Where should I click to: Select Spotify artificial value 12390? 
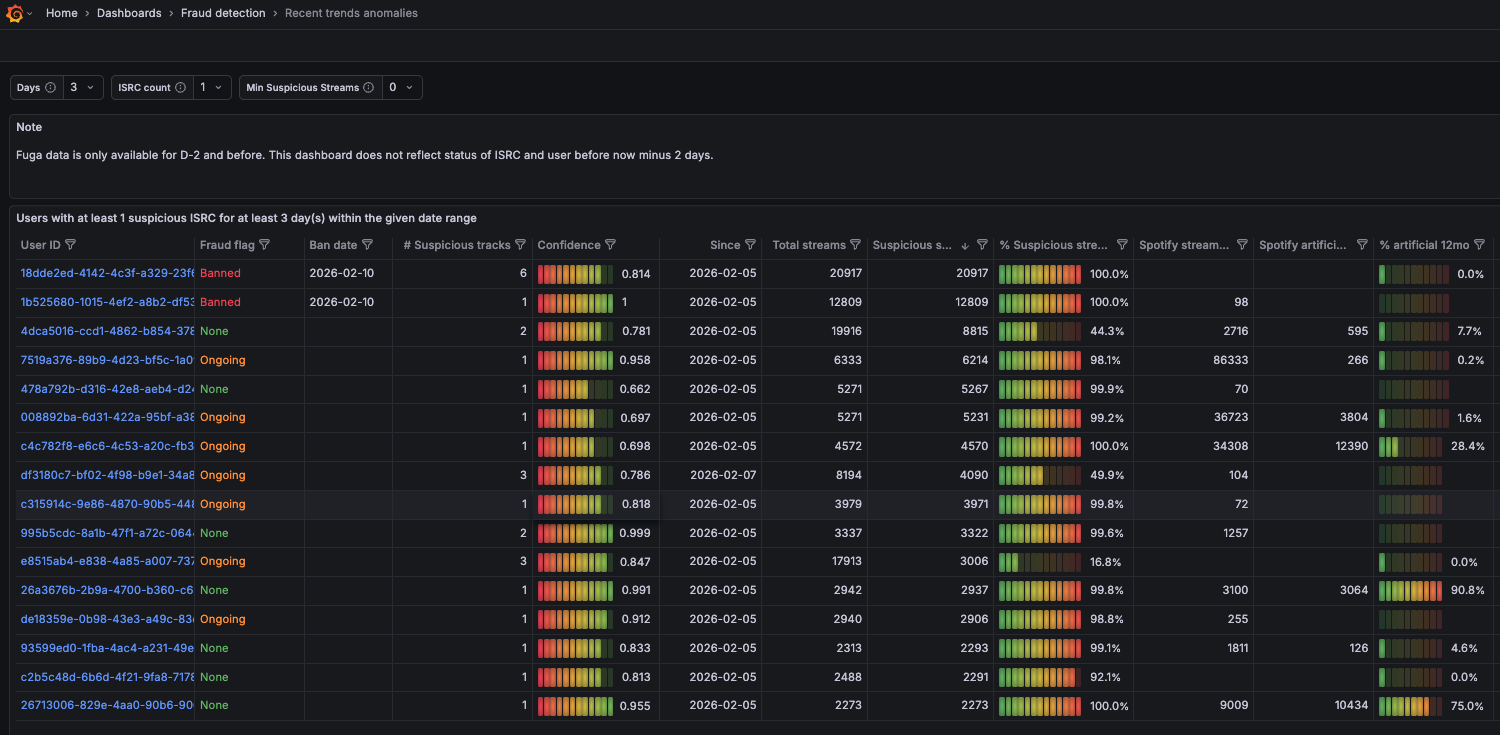[x=1352, y=446]
